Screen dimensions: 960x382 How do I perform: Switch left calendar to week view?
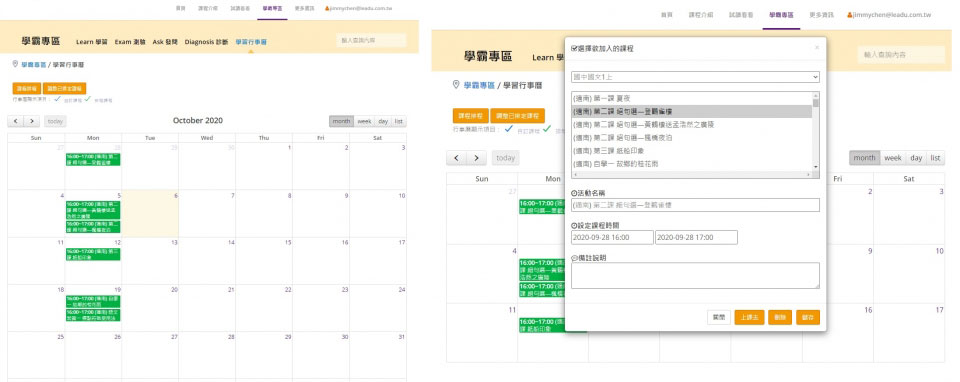[x=364, y=121]
